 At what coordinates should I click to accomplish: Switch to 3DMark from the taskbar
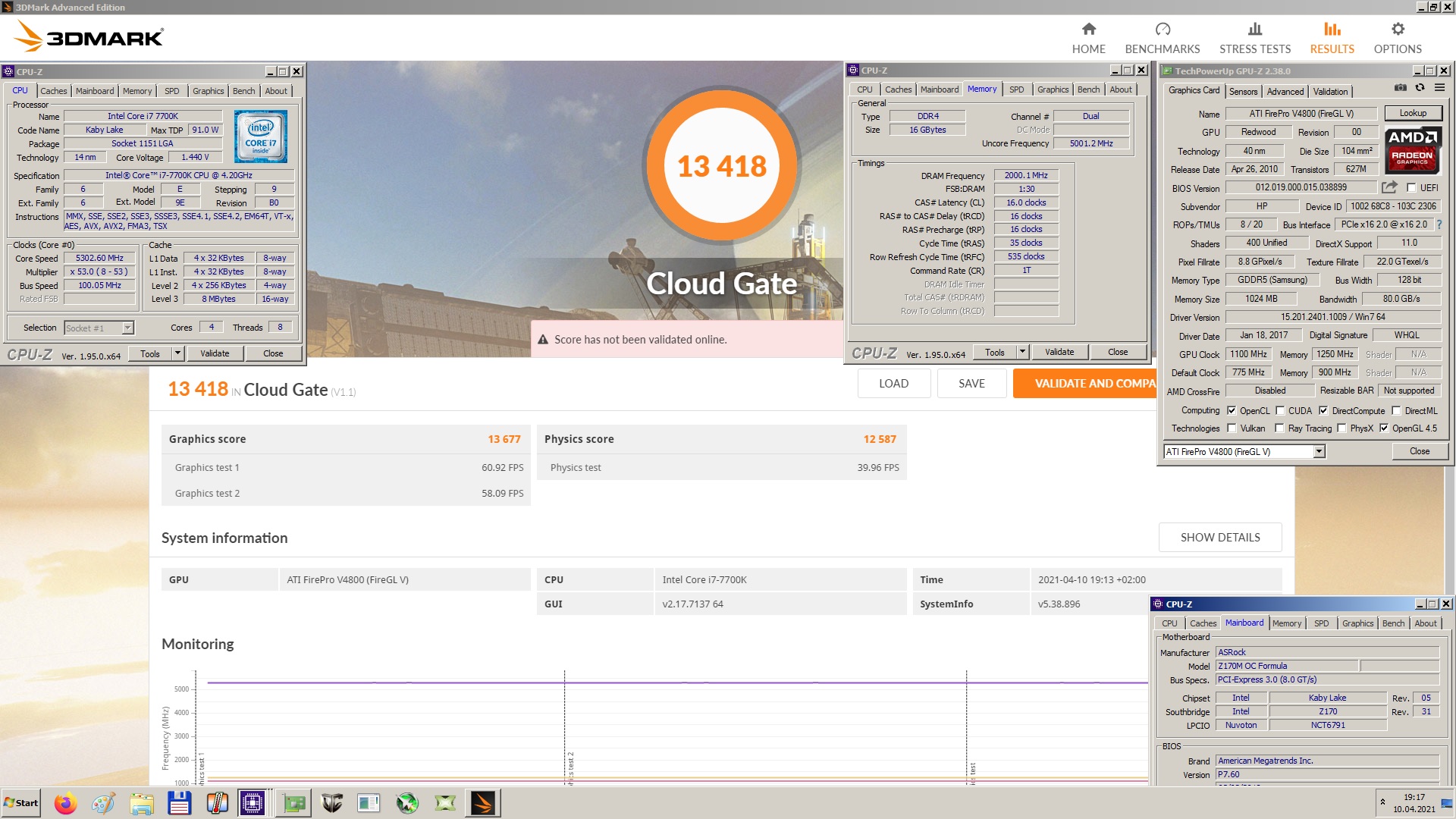click(483, 803)
